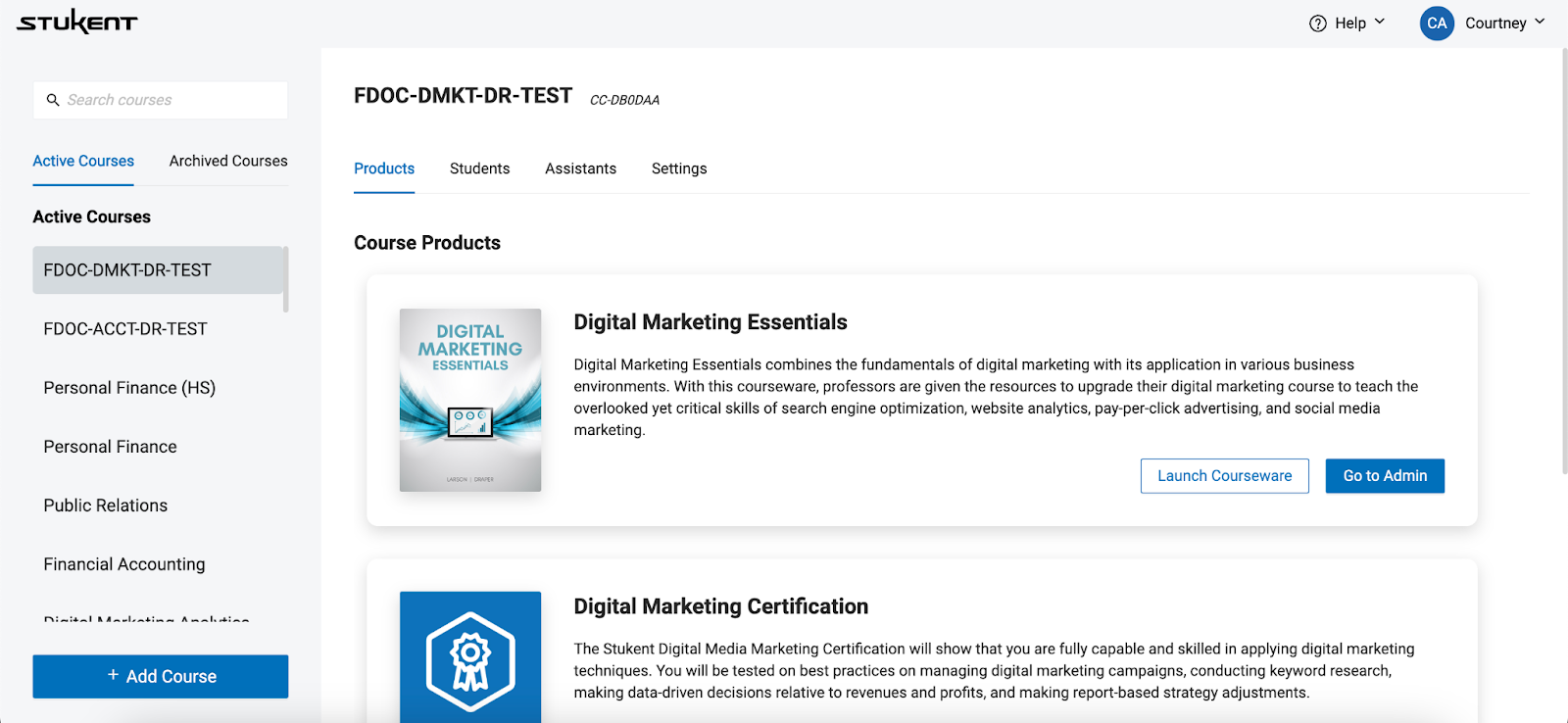Switch to the Active Courses tab
The height and width of the screenshot is (723, 1568).
click(83, 162)
